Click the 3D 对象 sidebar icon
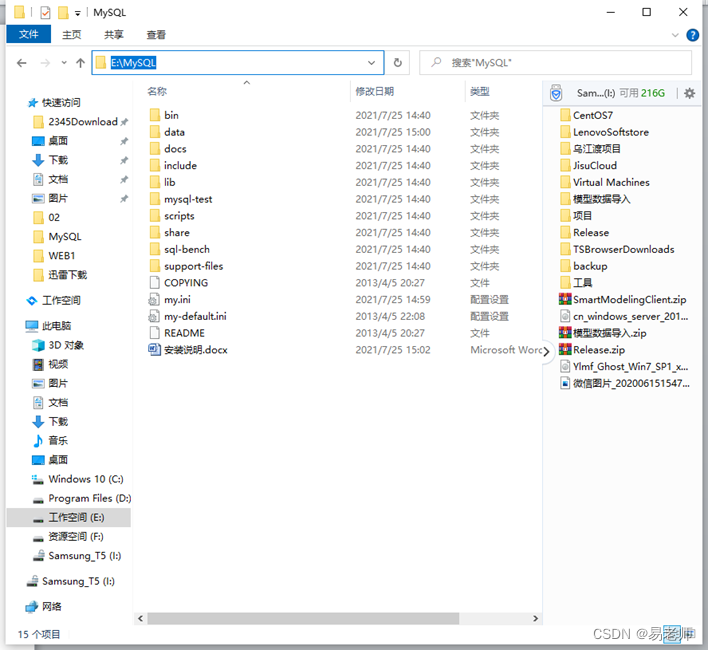The height and width of the screenshot is (650, 708). pos(38,345)
